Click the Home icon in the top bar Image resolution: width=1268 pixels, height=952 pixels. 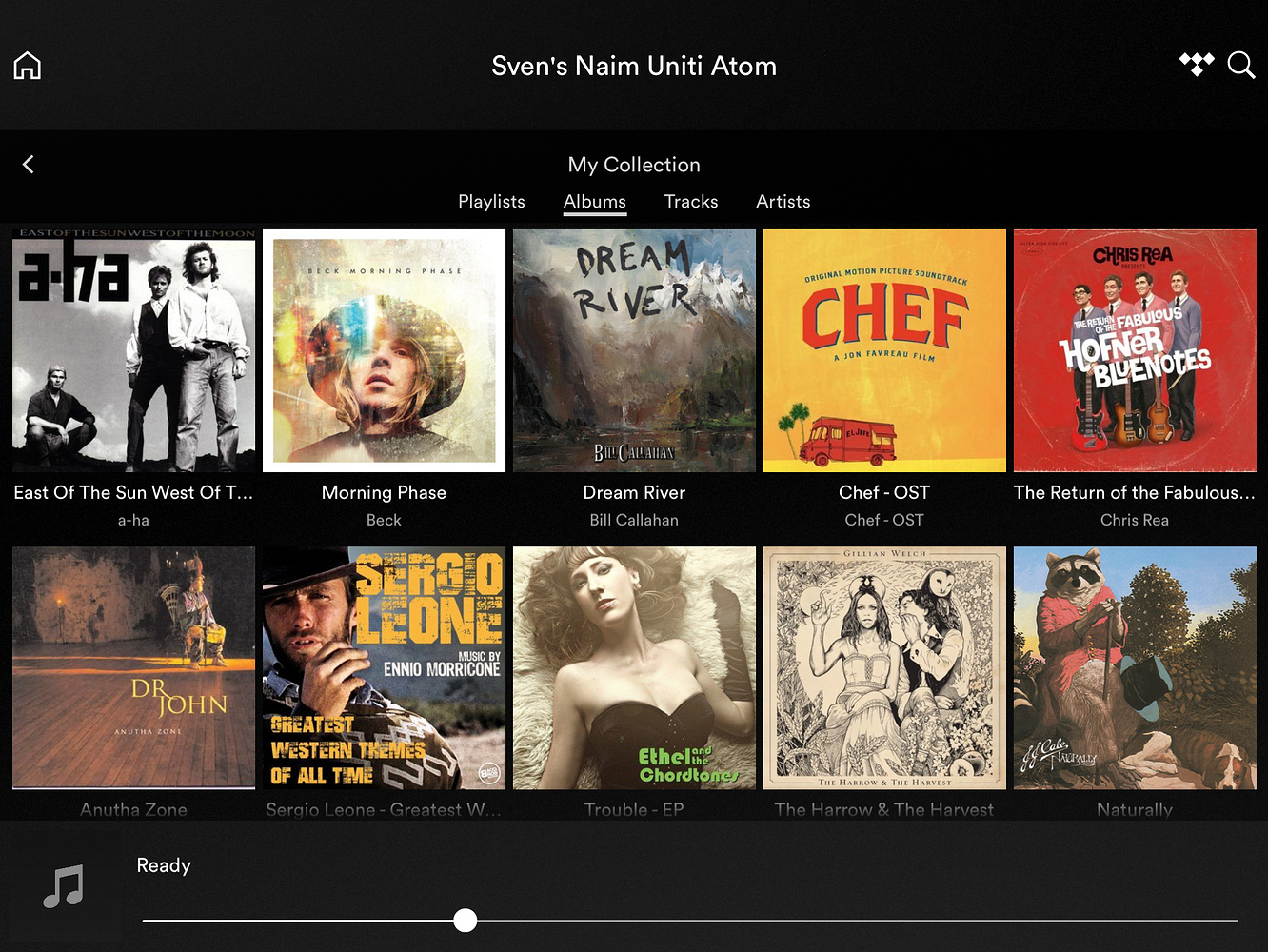coord(26,64)
